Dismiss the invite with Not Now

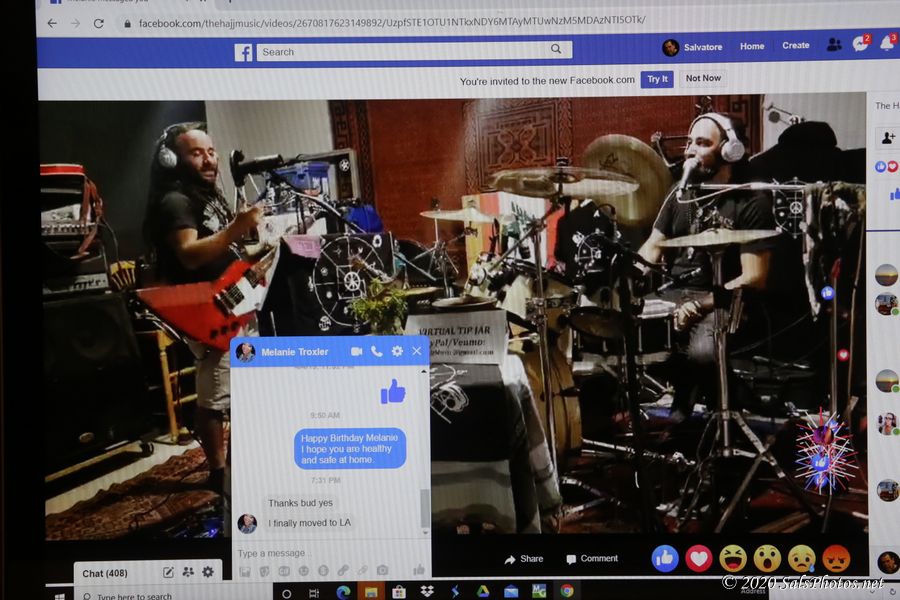pyautogui.click(x=703, y=79)
